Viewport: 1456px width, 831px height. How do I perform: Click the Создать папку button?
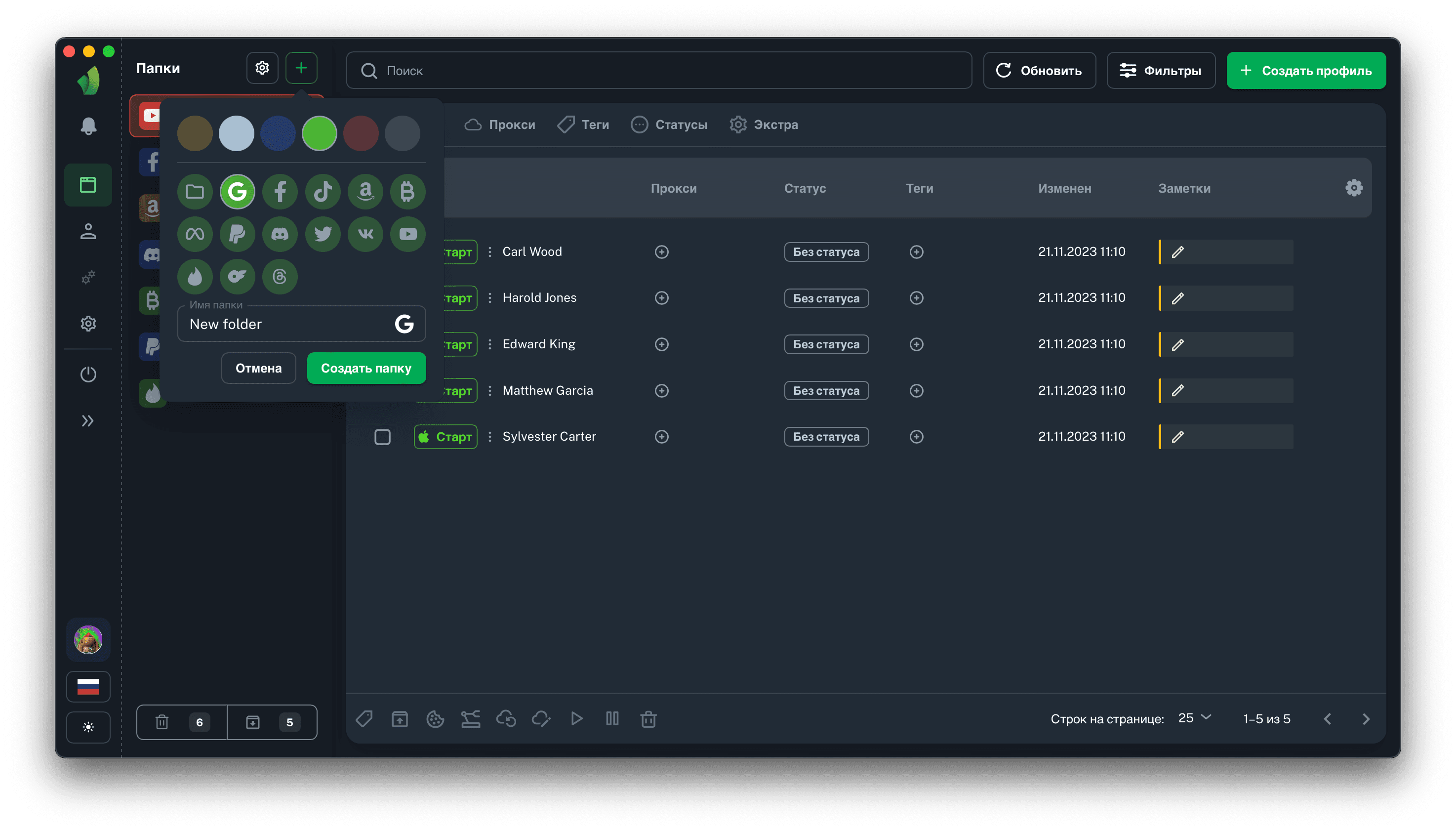(x=366, y=368)
